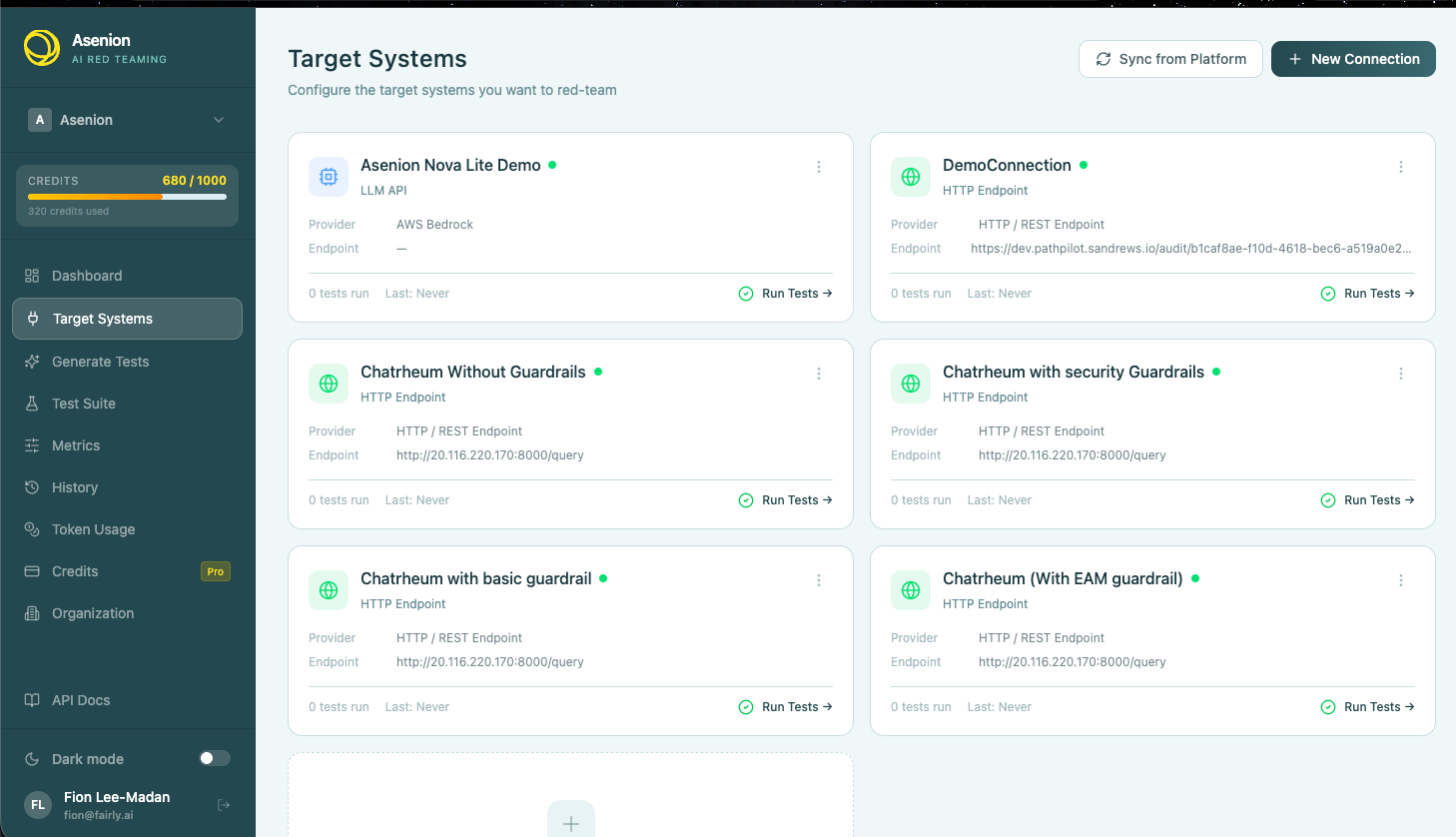The height and width of the screenshot is (837, 1456).
Task: Open options menu for Asenion Nova Lite Demo
Action: pyautogui.click(x=819, y=167)
